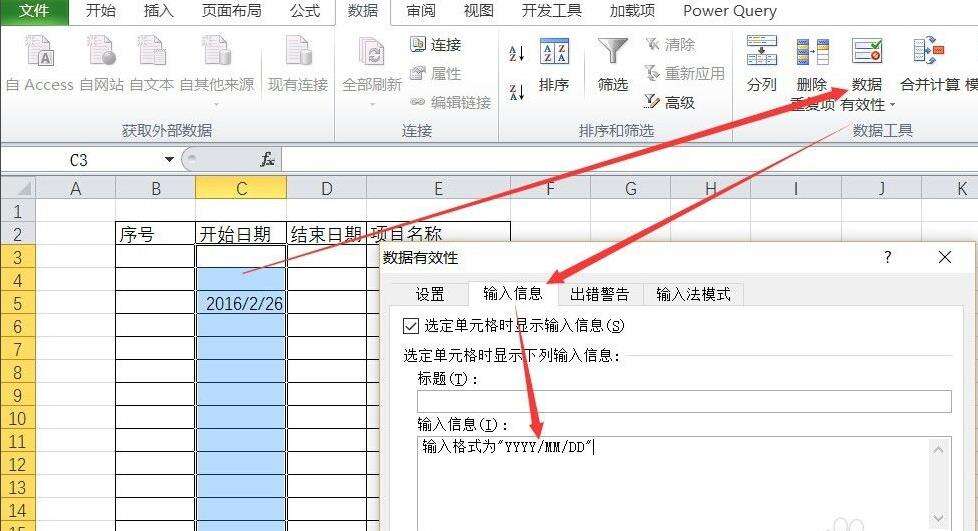
Task: Click the fx insert function icon
Action: (268, 160)
